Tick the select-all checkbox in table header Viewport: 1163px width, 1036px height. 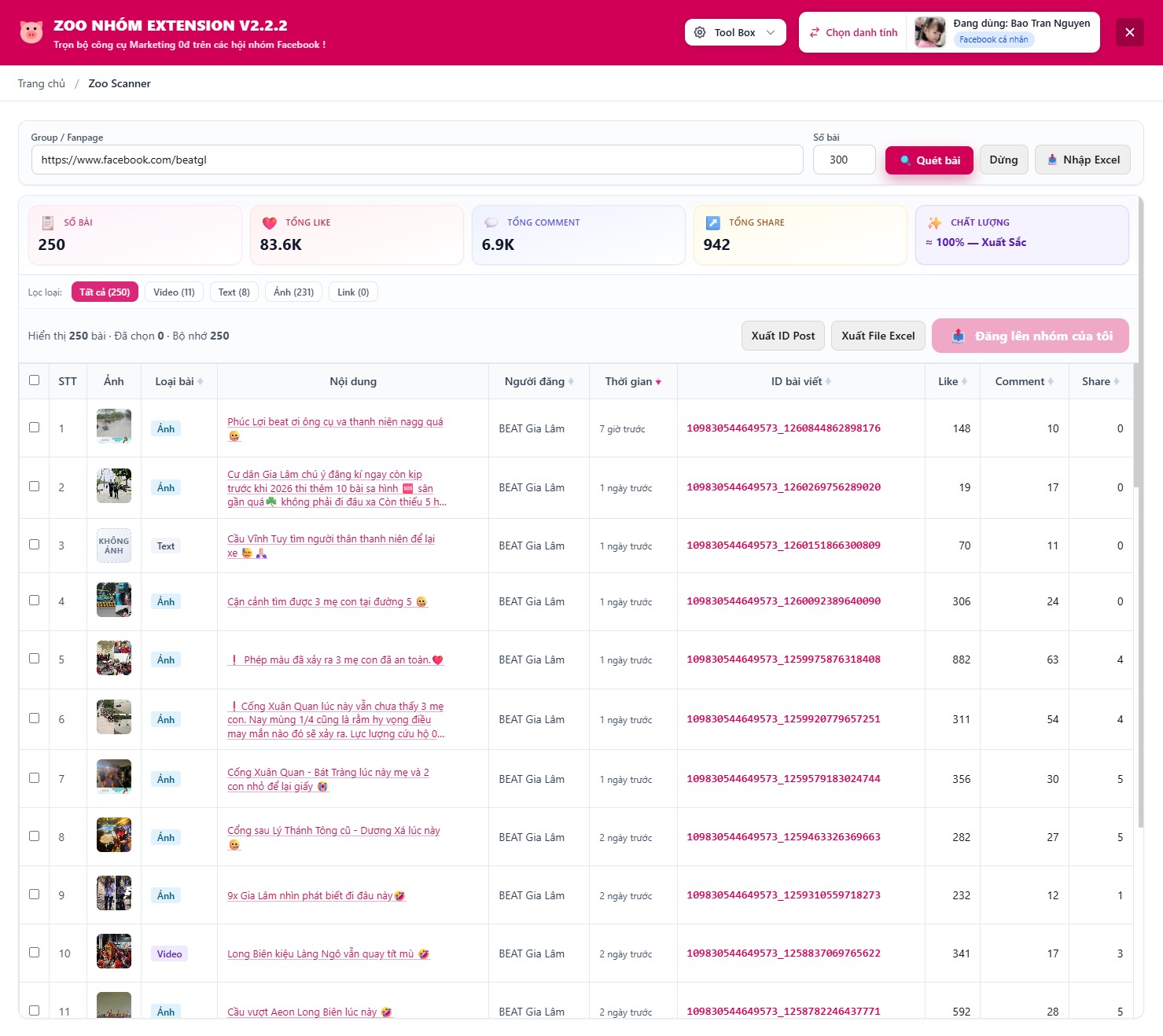coord(34,380)
